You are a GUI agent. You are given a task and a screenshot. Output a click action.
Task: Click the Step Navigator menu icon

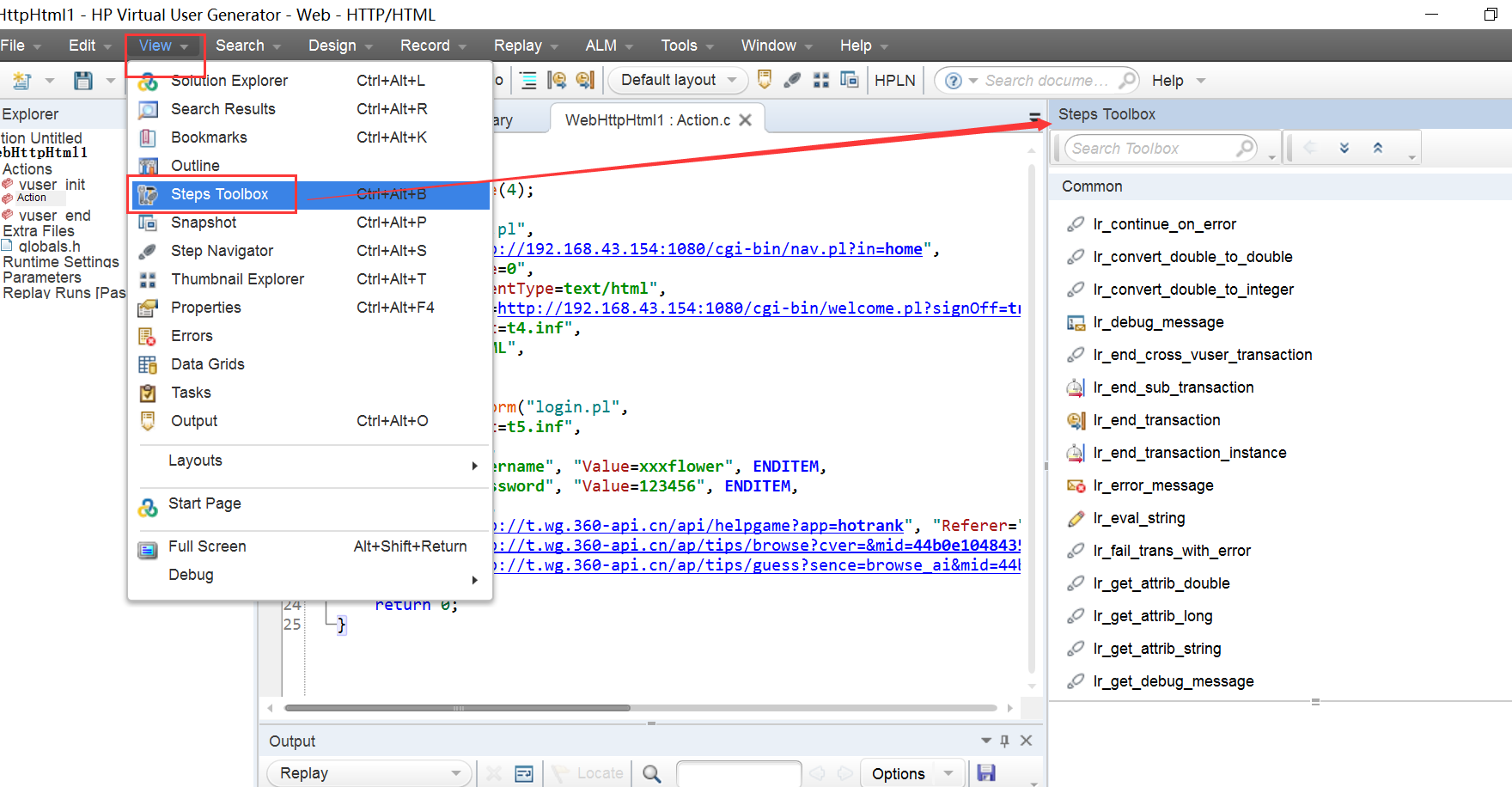(x=148, y=251)
